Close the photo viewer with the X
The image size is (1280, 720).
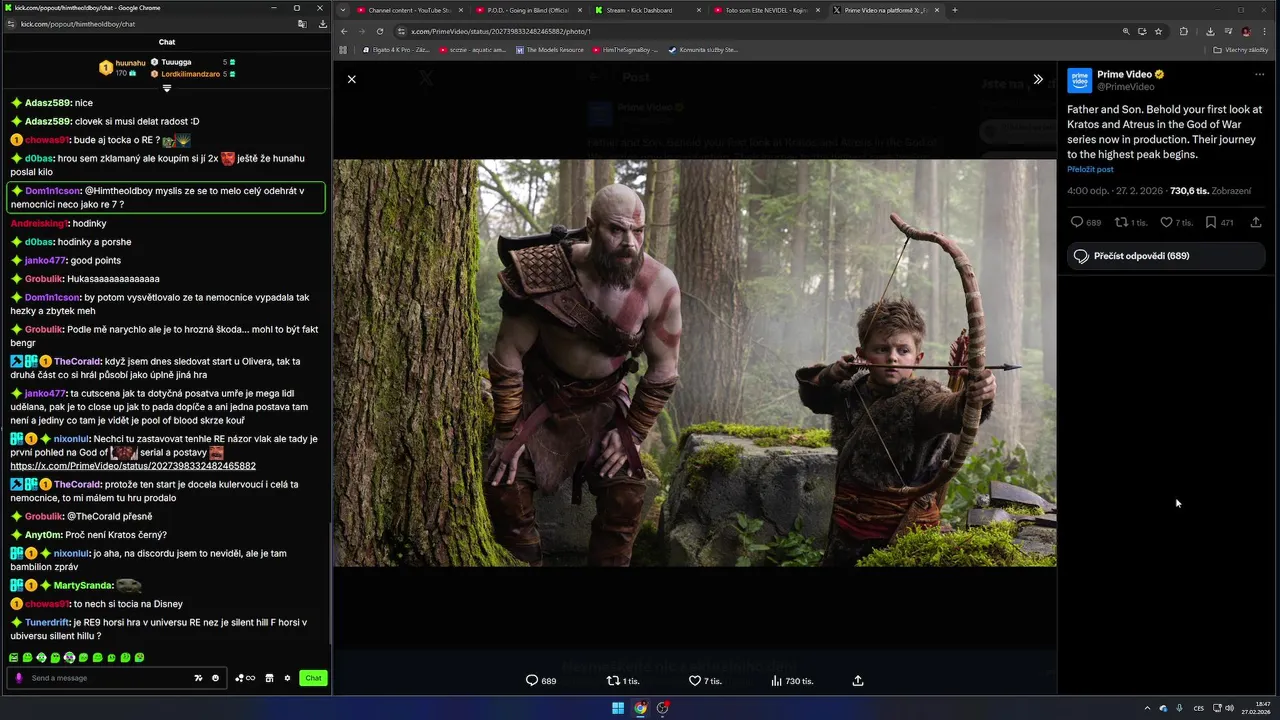351,79
